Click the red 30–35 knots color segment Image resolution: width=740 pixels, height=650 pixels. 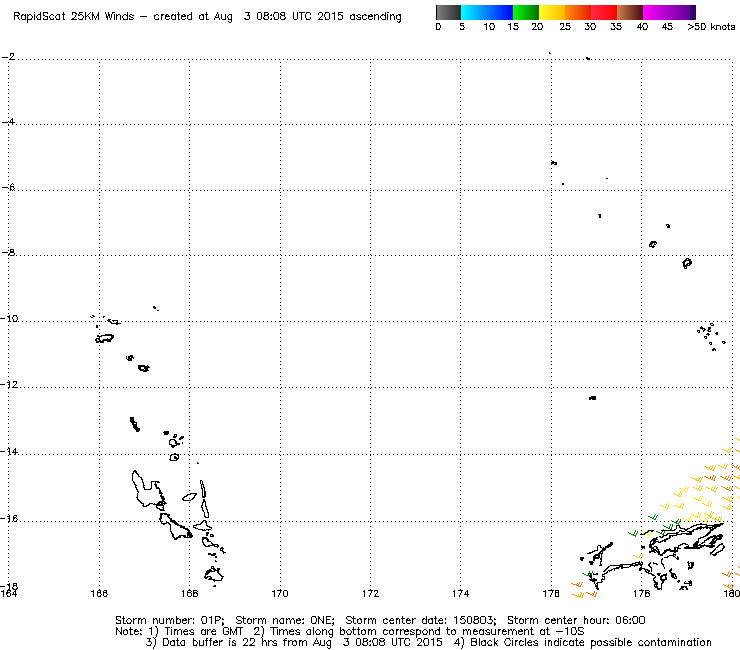pyautogui.click(x=604, y=12)
